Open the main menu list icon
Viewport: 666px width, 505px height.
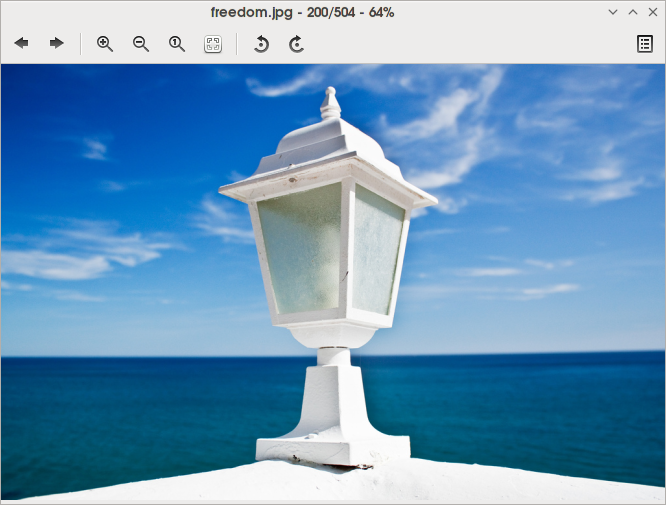coord(645,44)
